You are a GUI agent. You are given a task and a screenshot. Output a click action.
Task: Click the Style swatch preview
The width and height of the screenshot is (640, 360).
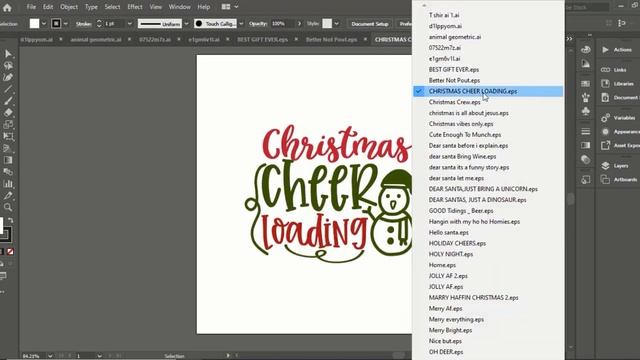click(x=327, y=24)
